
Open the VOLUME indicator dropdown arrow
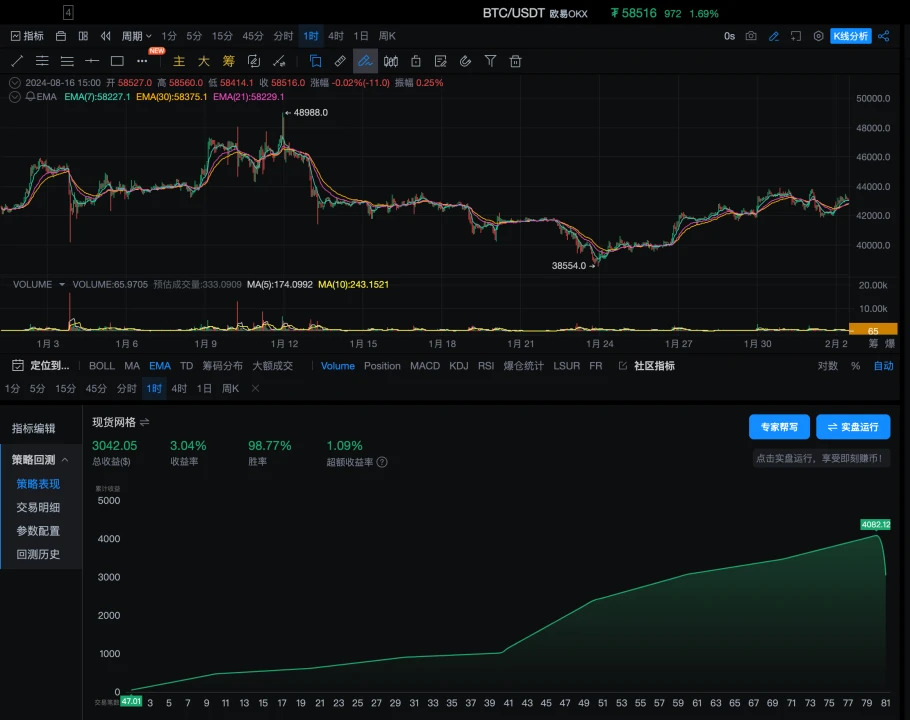coord(62,285)
